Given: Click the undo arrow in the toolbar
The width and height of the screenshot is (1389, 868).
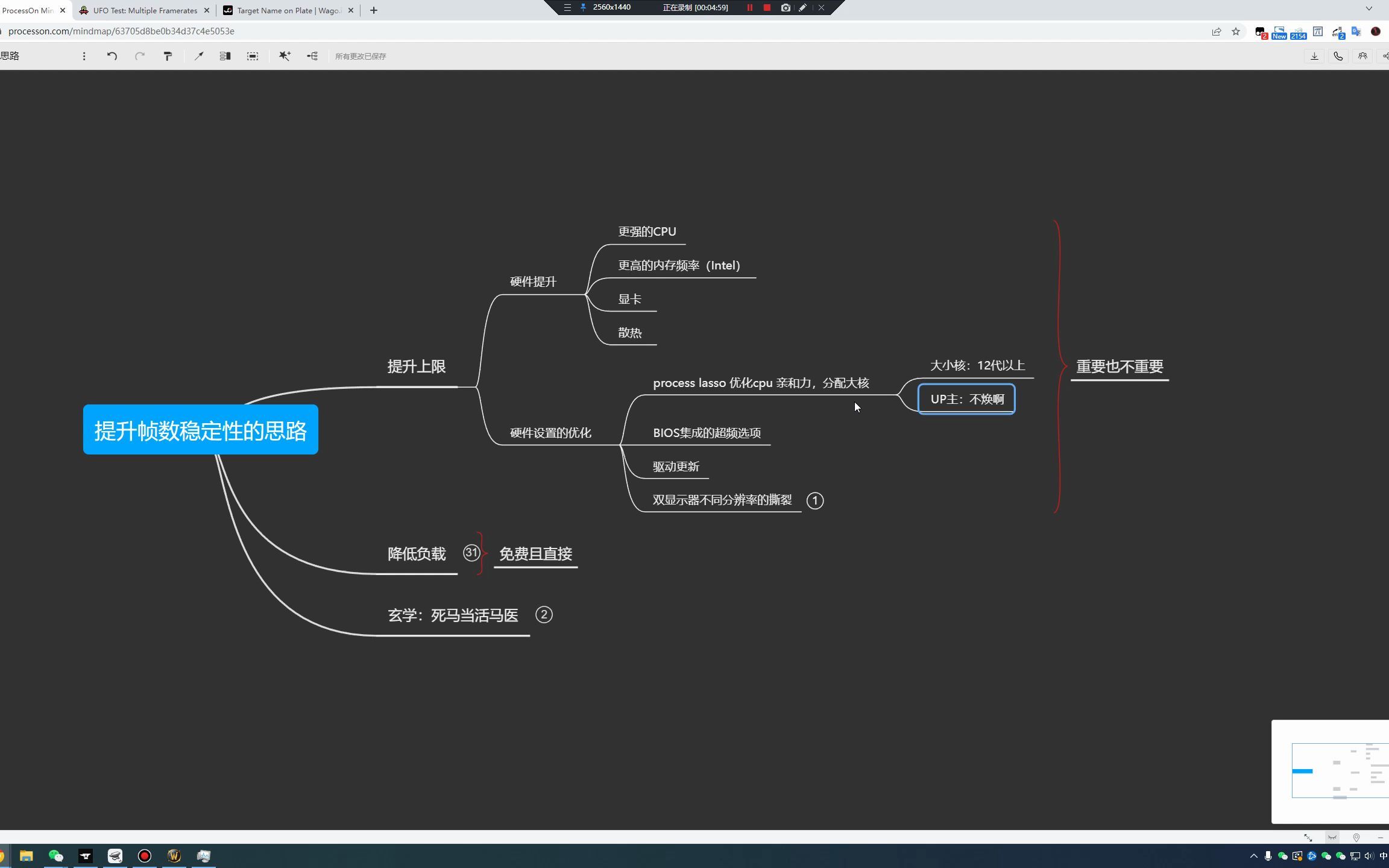Looking at the screenshot, I should pyautogui.click(x=112, y=56).
